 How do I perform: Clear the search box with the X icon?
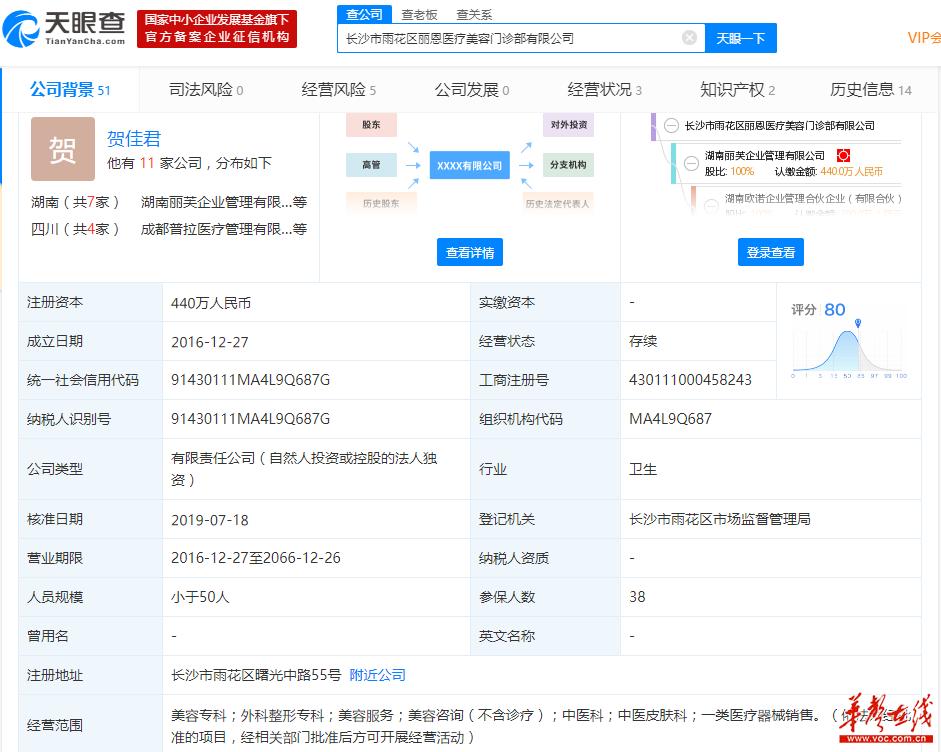coord(689,38)
